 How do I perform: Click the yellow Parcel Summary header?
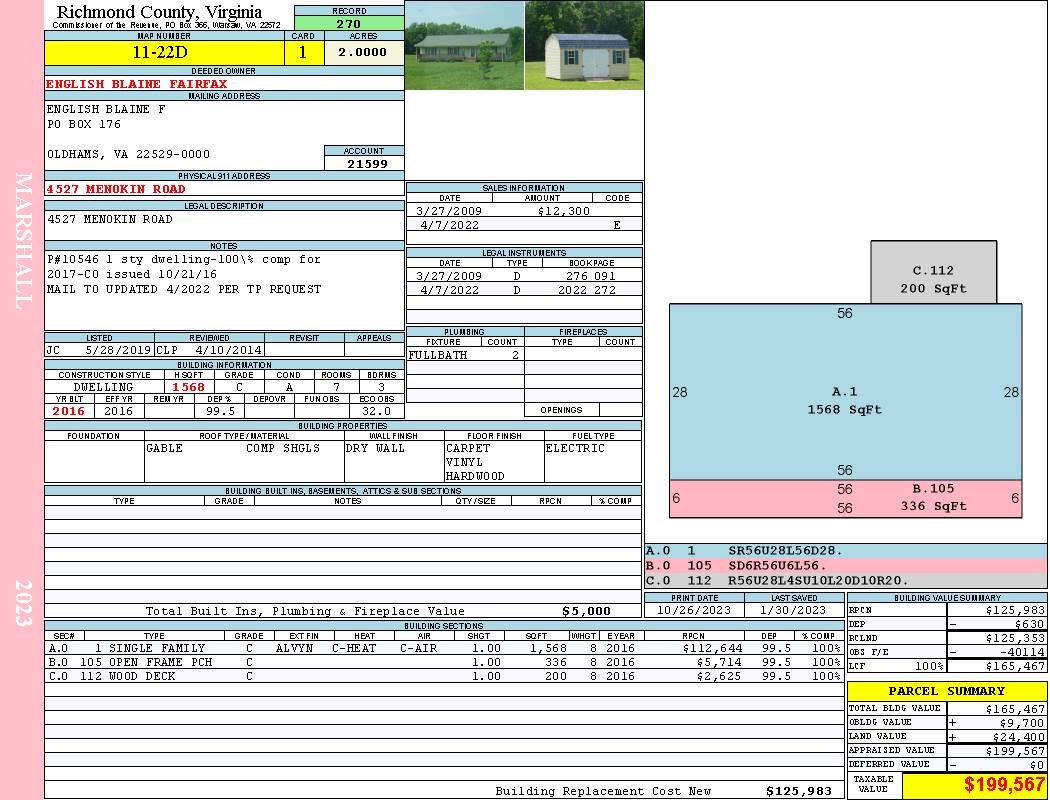click(x=946, y=691)
